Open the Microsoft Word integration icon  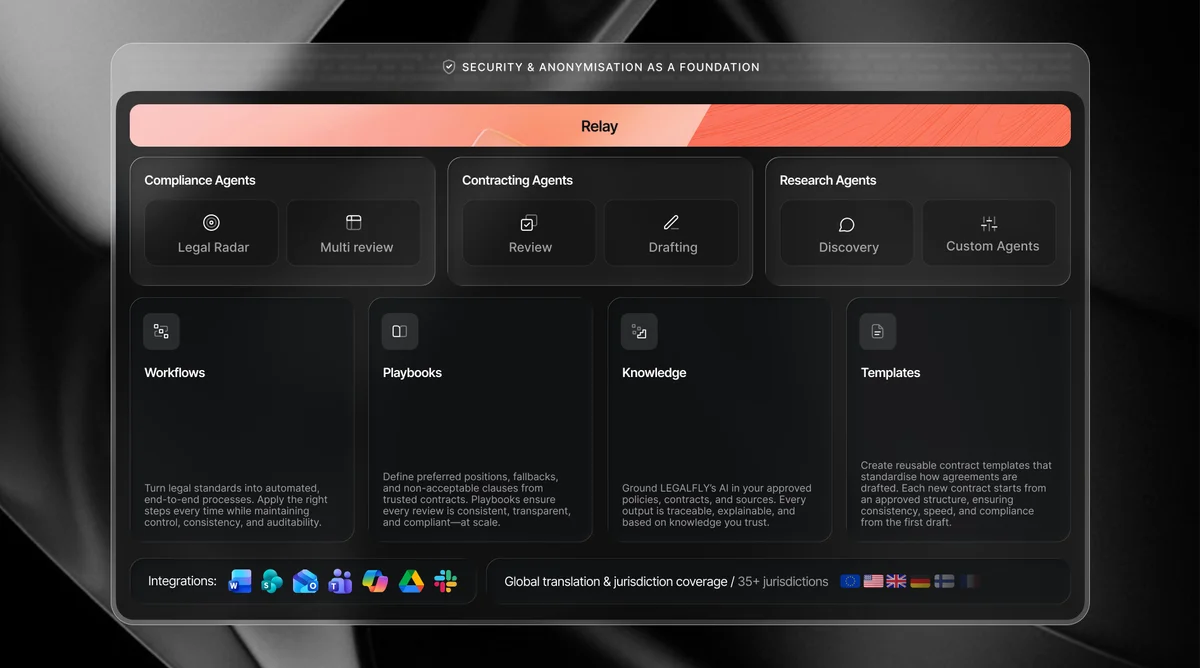click(x=239, y=581)
